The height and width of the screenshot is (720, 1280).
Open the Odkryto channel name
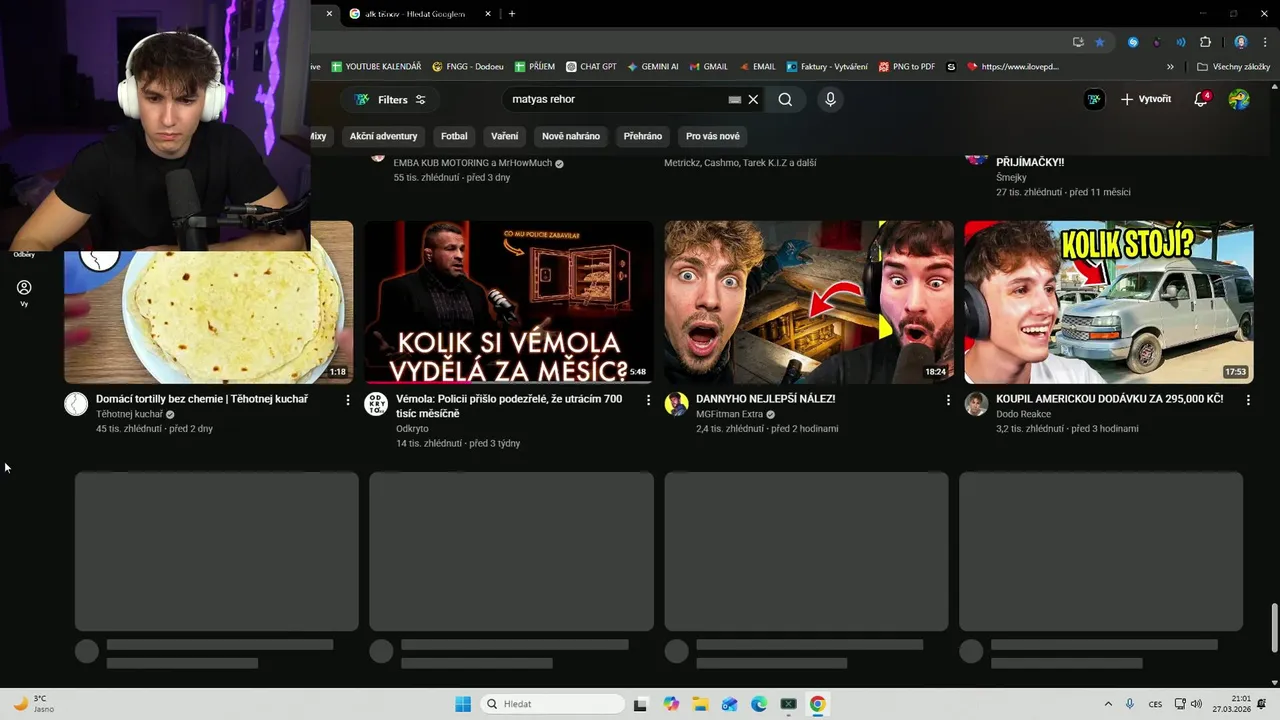click(x=412, y=428)
